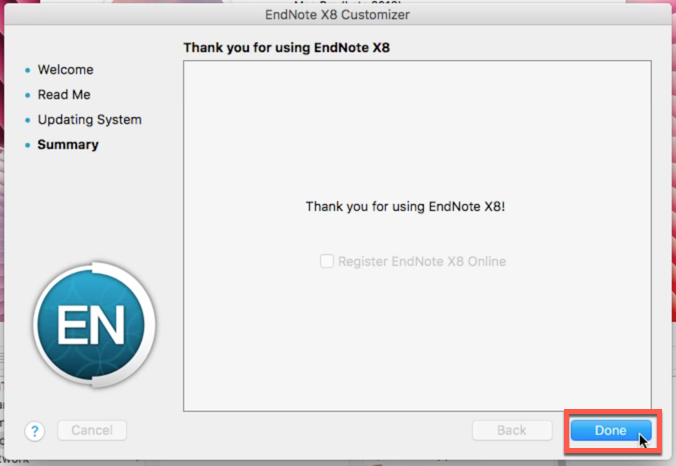The width and height of the screenshot is (676, 466).
Task: Tick Register EndNote X8 Online checkbox
Action: tap(327, 261)
